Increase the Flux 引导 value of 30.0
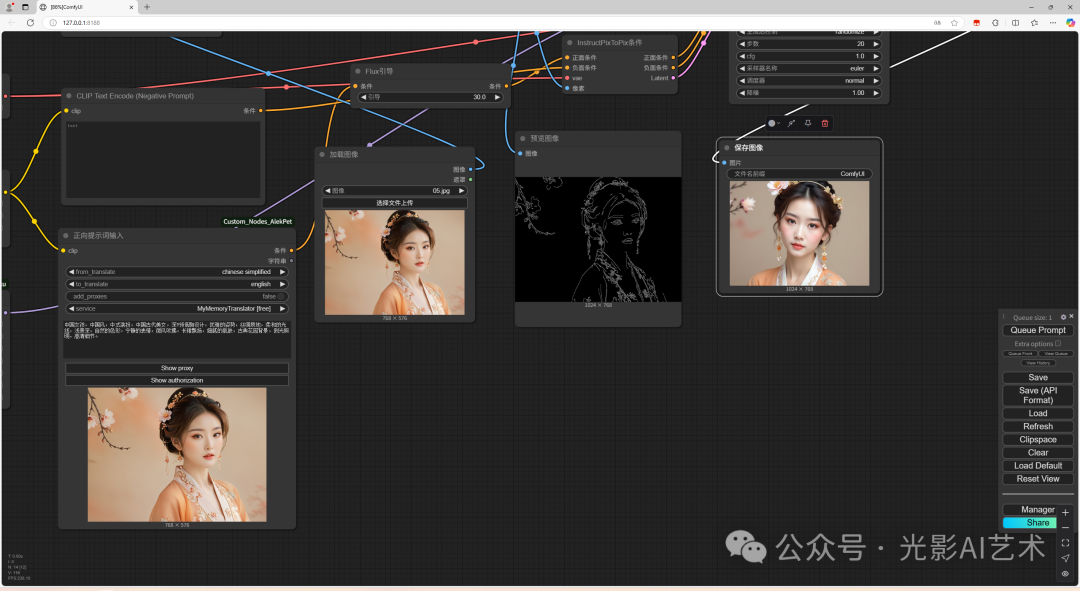1080x591 pixels. point(497,97)
